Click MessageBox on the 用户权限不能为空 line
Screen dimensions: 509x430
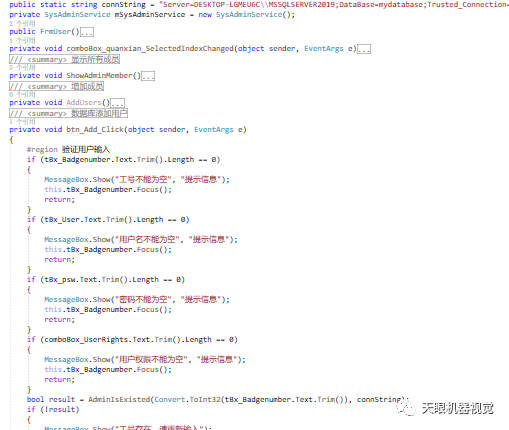66,360
